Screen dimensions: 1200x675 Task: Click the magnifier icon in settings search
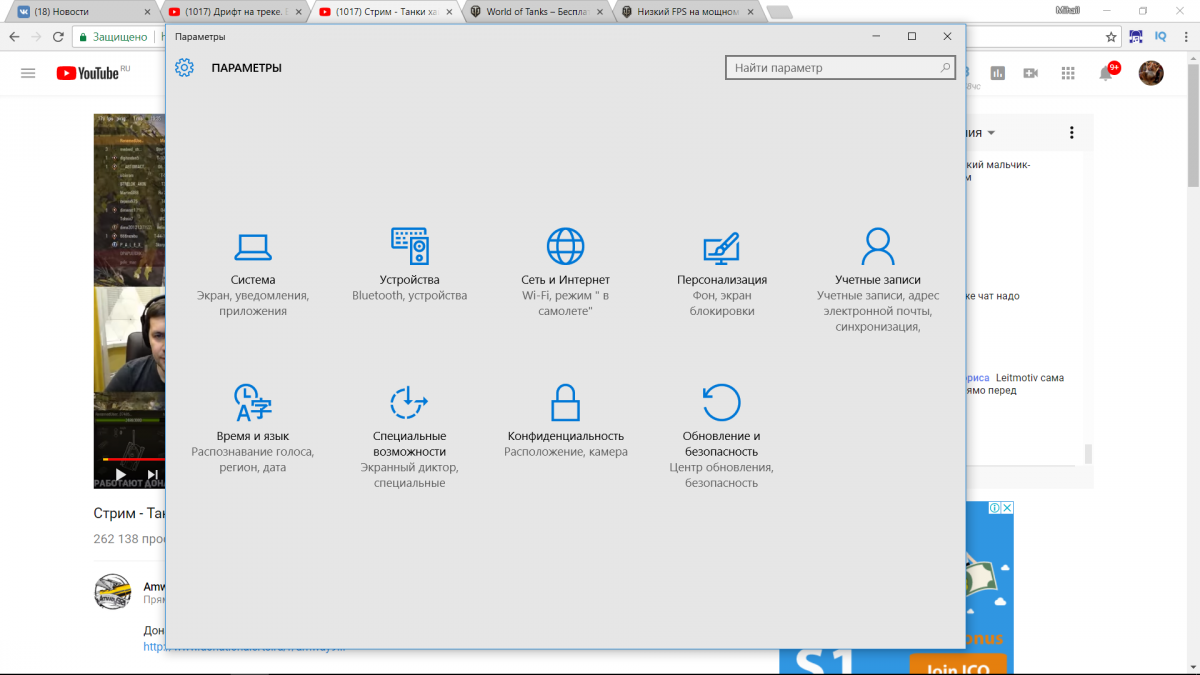[x=945, y=68]
